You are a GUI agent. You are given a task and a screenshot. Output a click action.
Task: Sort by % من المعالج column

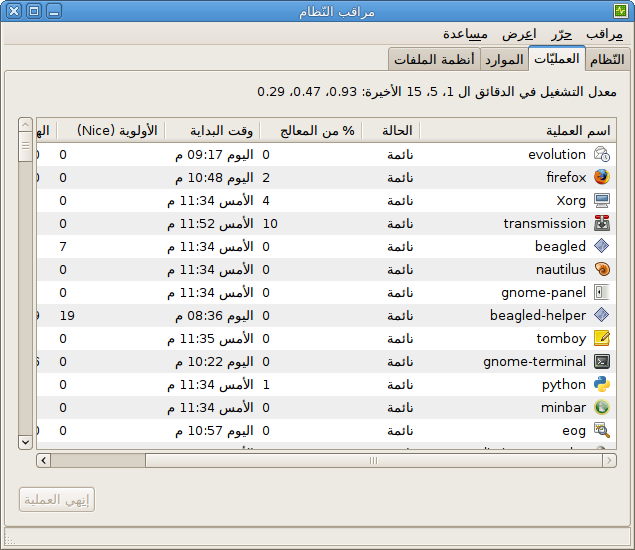(310, 130)
